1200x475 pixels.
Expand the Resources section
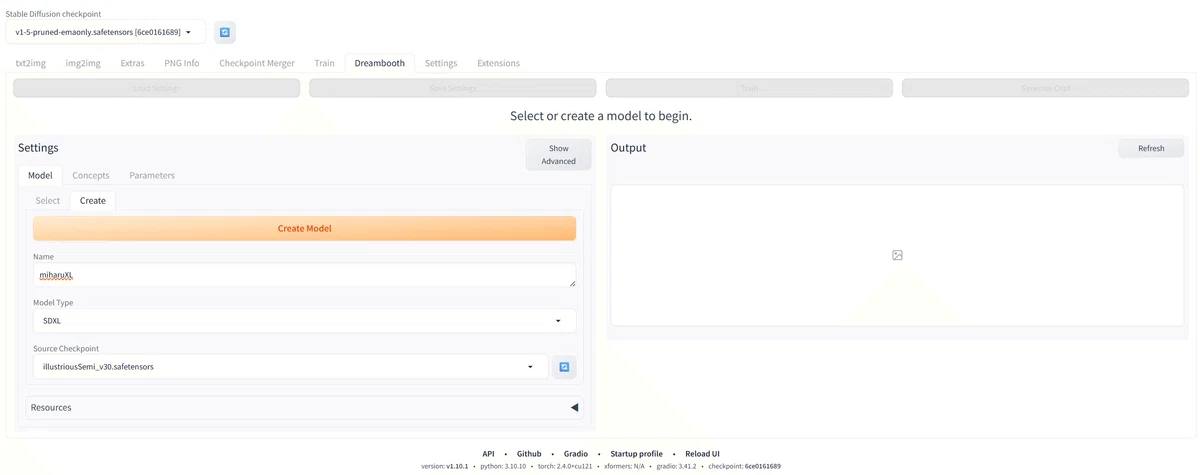[x=304, y=407]
